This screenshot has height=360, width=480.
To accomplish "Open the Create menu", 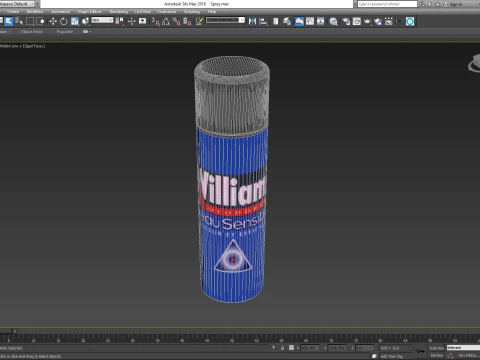I will click(13, 12).
